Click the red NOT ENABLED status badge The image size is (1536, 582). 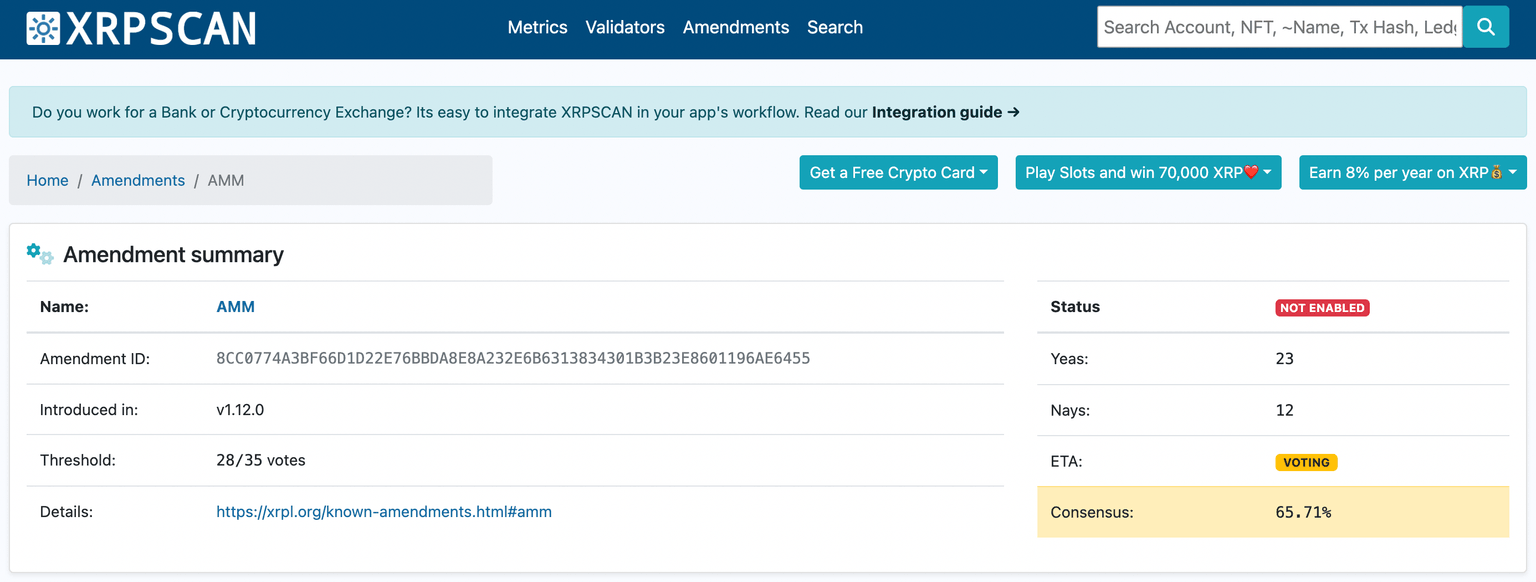(x=1322, y=308)
